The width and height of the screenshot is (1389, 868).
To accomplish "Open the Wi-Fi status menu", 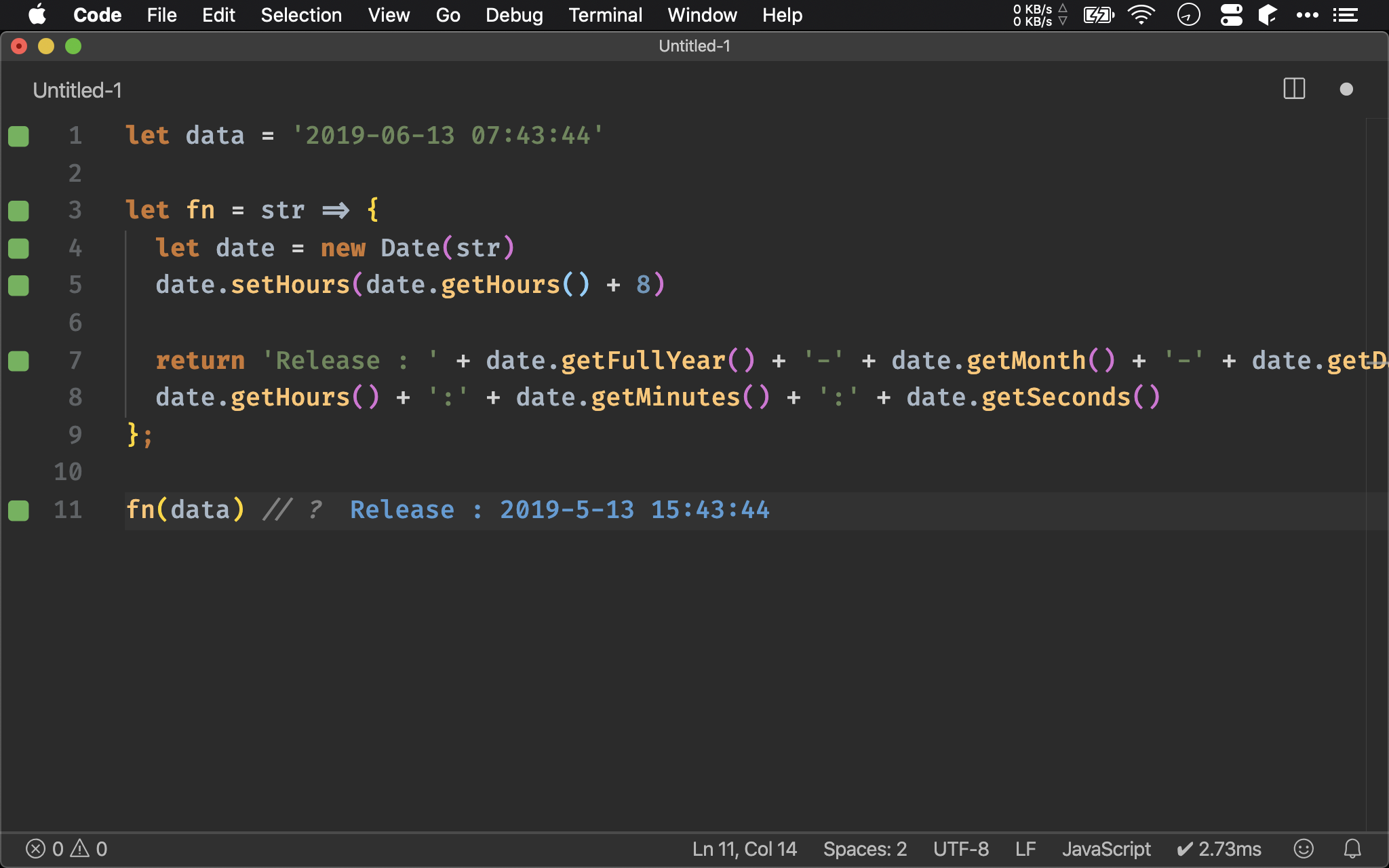I will (x=1141, y=15).
